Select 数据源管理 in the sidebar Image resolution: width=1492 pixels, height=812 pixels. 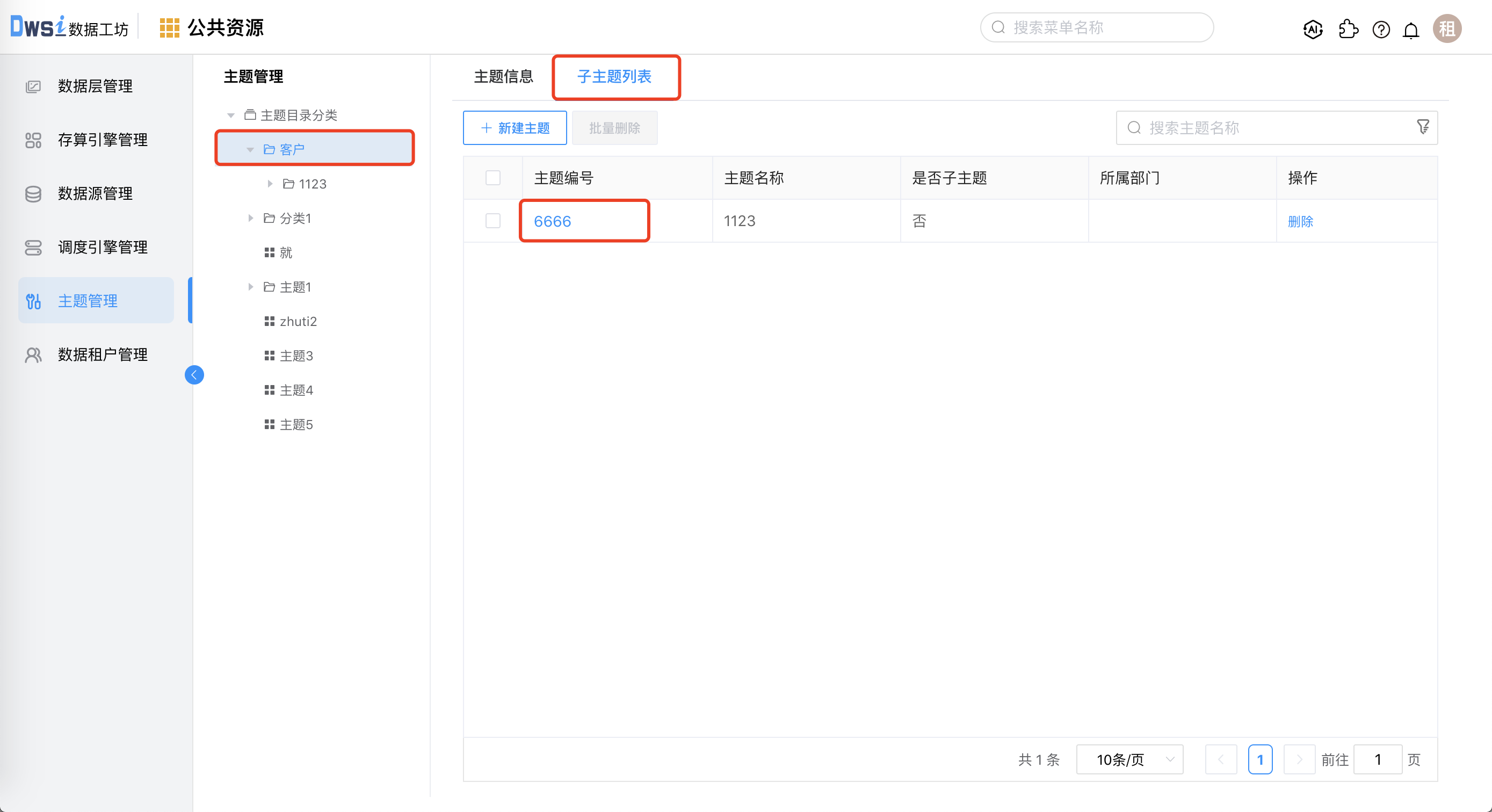96,193
